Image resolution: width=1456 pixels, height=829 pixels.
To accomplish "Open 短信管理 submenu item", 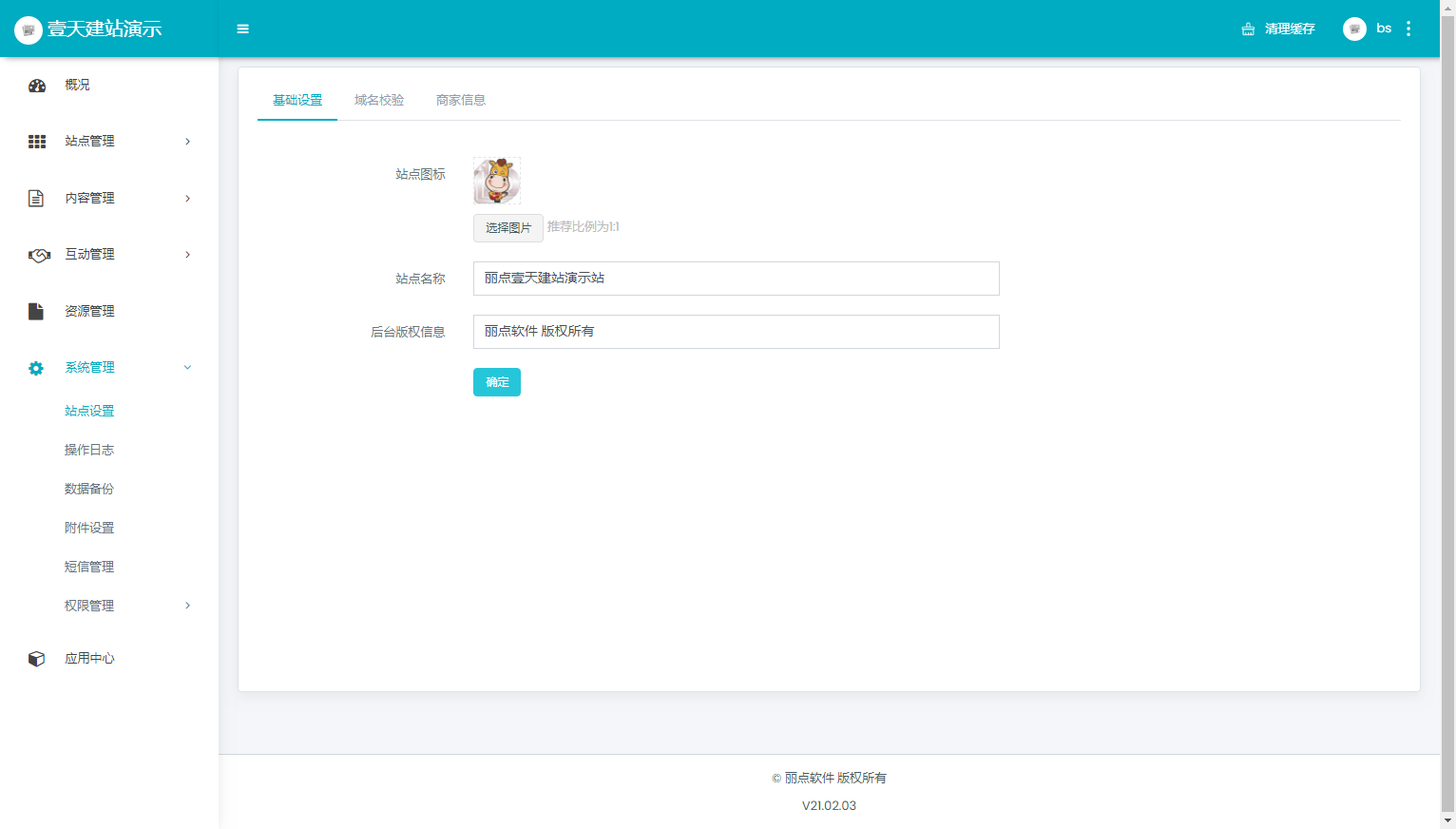I will click(89, 567).
